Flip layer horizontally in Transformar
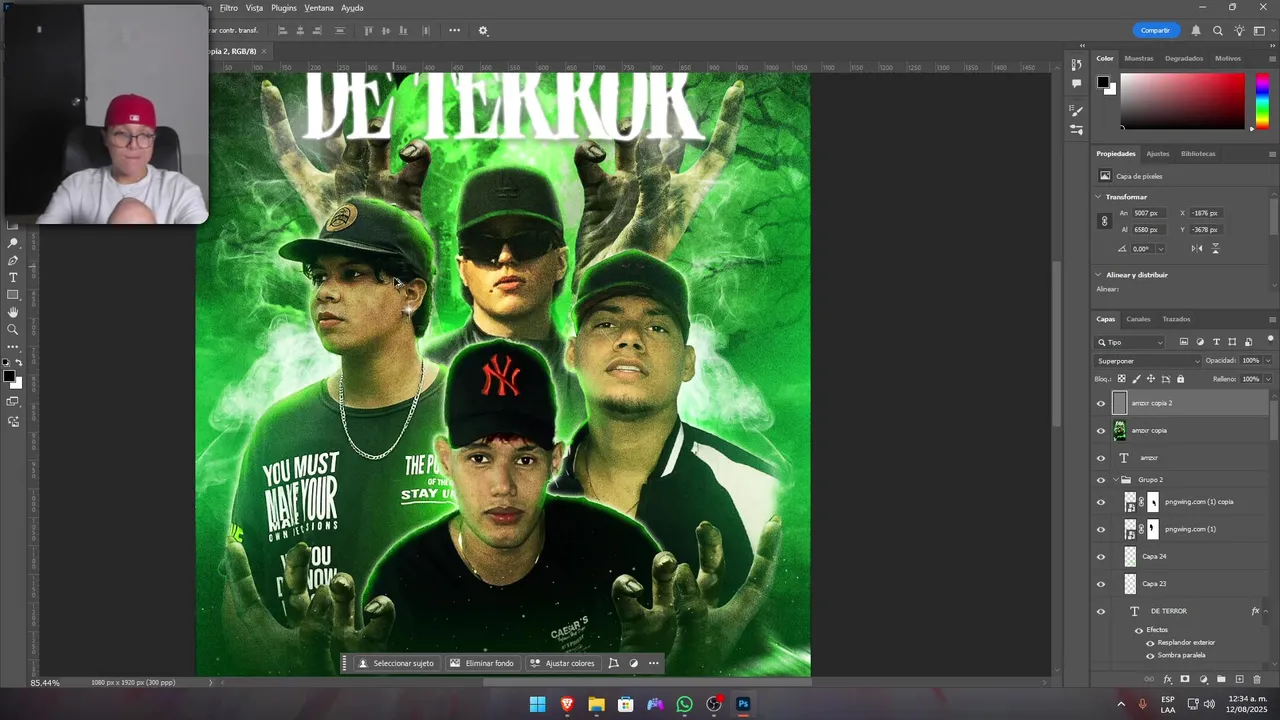This screenshot has height=720, width=1280. tap(1198, 248)
